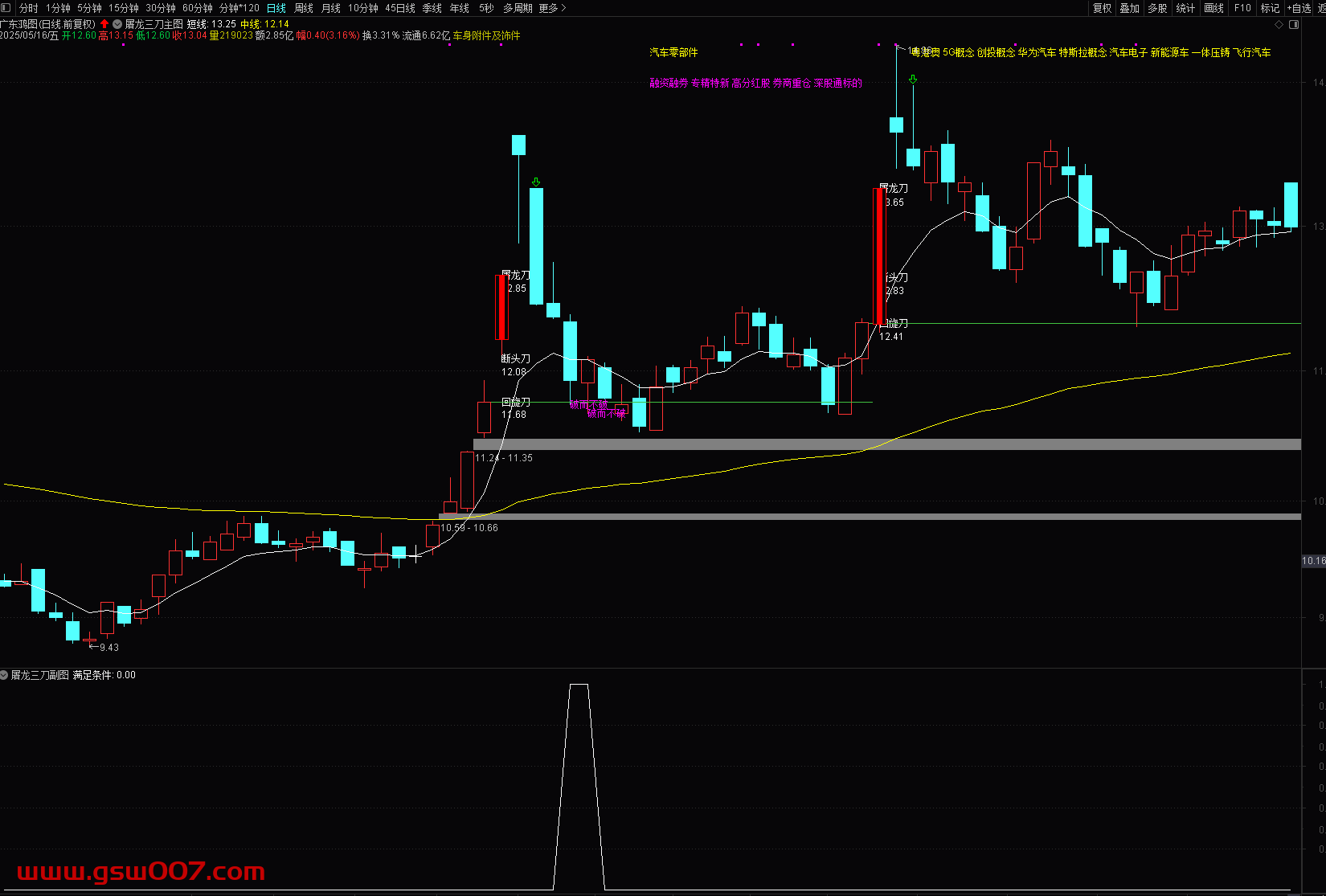Viewport: 1326px width, 896px height.
Task: Toggle the side panel icon at chart top-right
Action: coord(1294,25)
